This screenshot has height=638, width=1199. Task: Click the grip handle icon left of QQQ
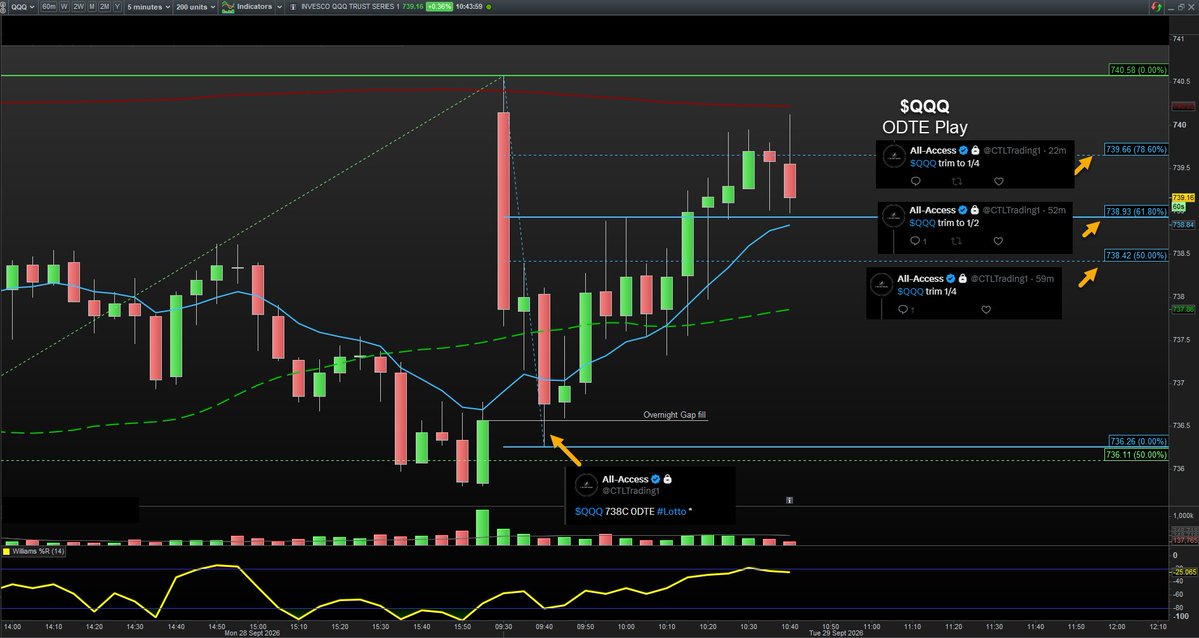(x=5, y=6)
